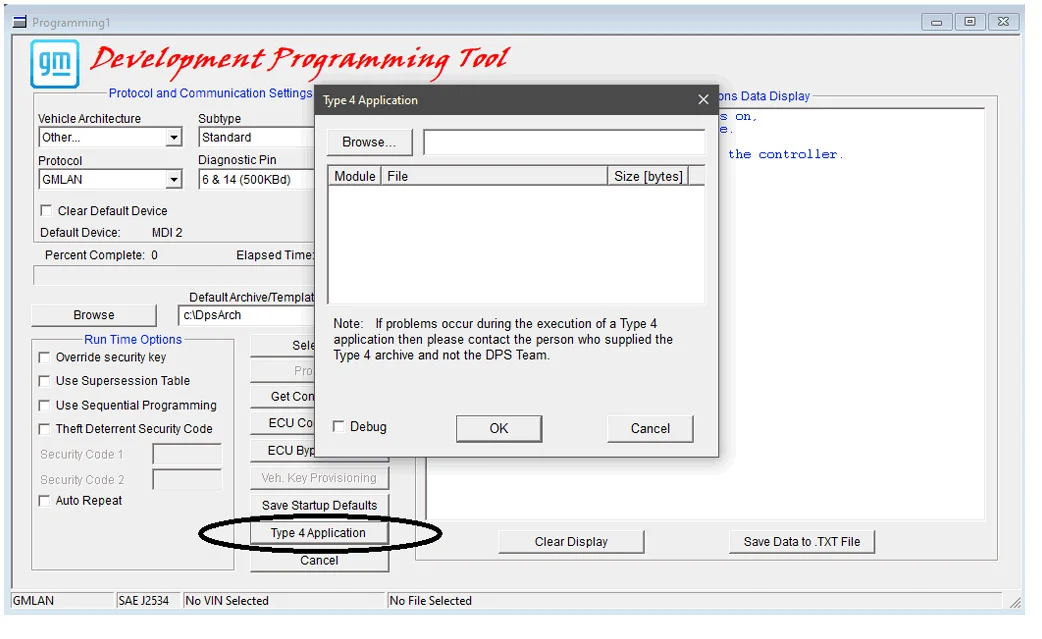Open the Vehicle Architecture dropdown
Image resolution: width=1042 pixels, height=639 pixels.
click(x=173, y=137)
